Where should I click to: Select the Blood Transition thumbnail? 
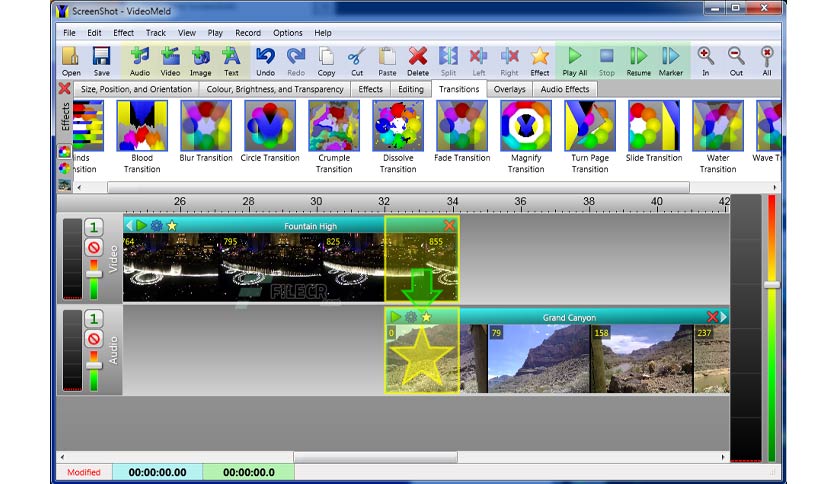click(142, 126)
